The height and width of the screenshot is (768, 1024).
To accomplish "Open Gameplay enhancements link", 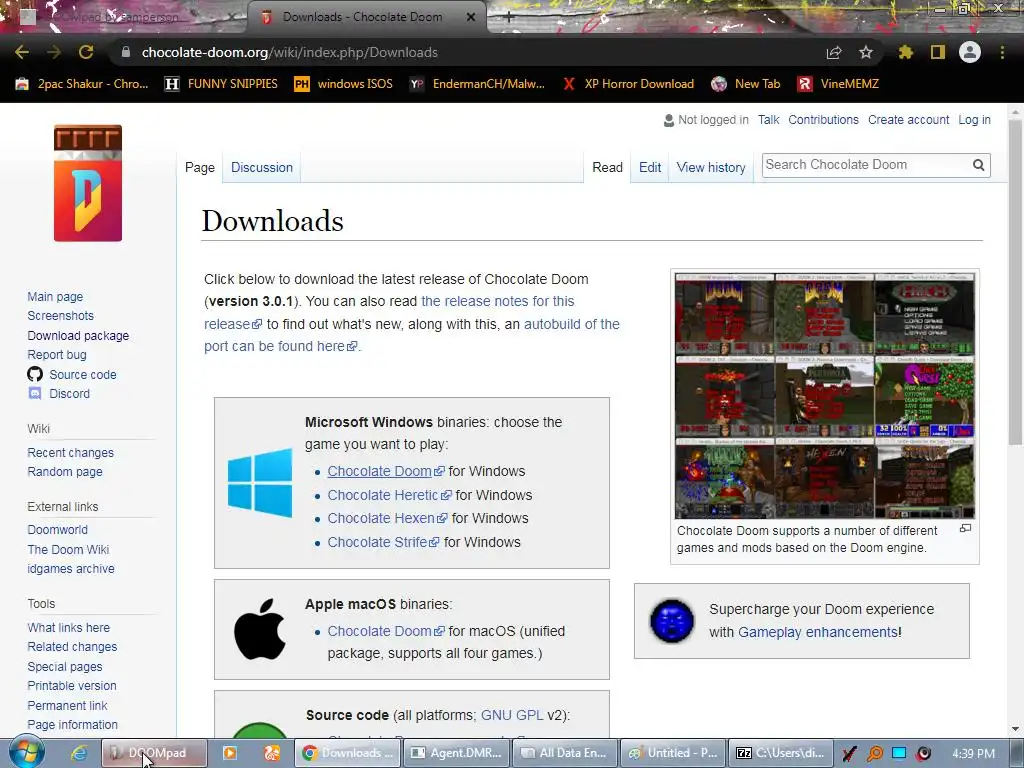I will point(818,632).
